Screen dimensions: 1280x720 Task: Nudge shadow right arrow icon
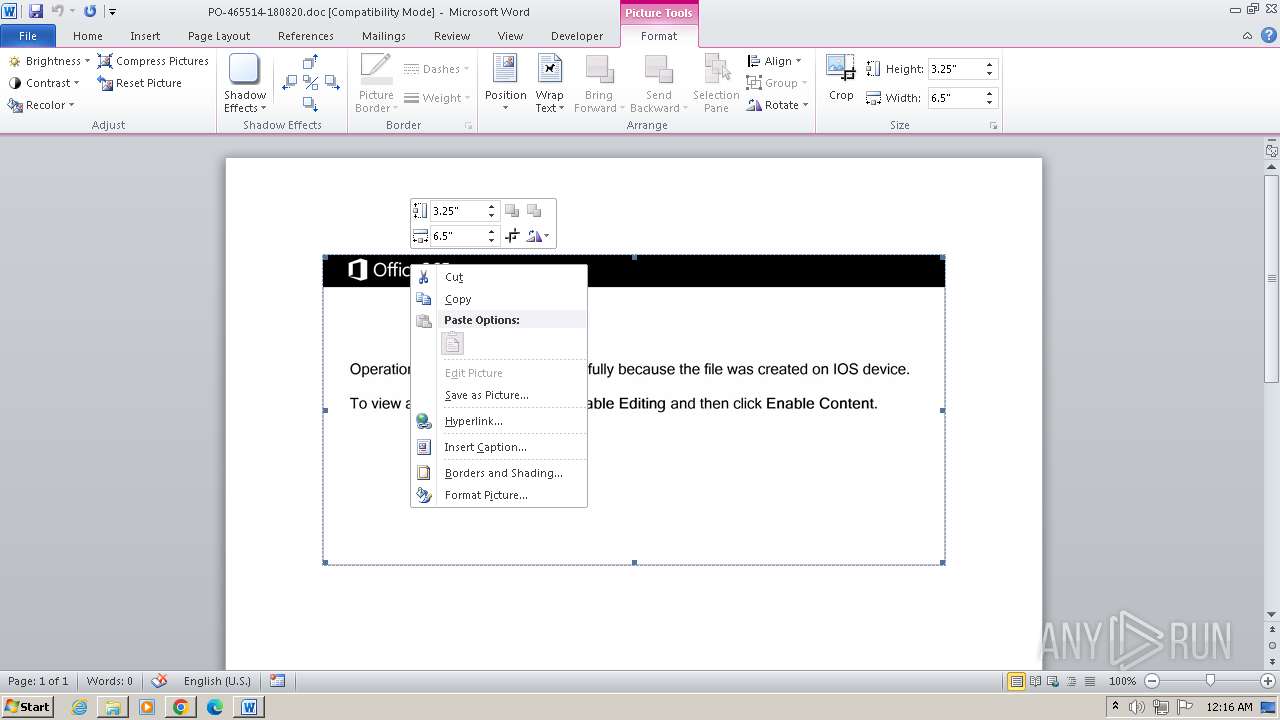tap(331, 83)
